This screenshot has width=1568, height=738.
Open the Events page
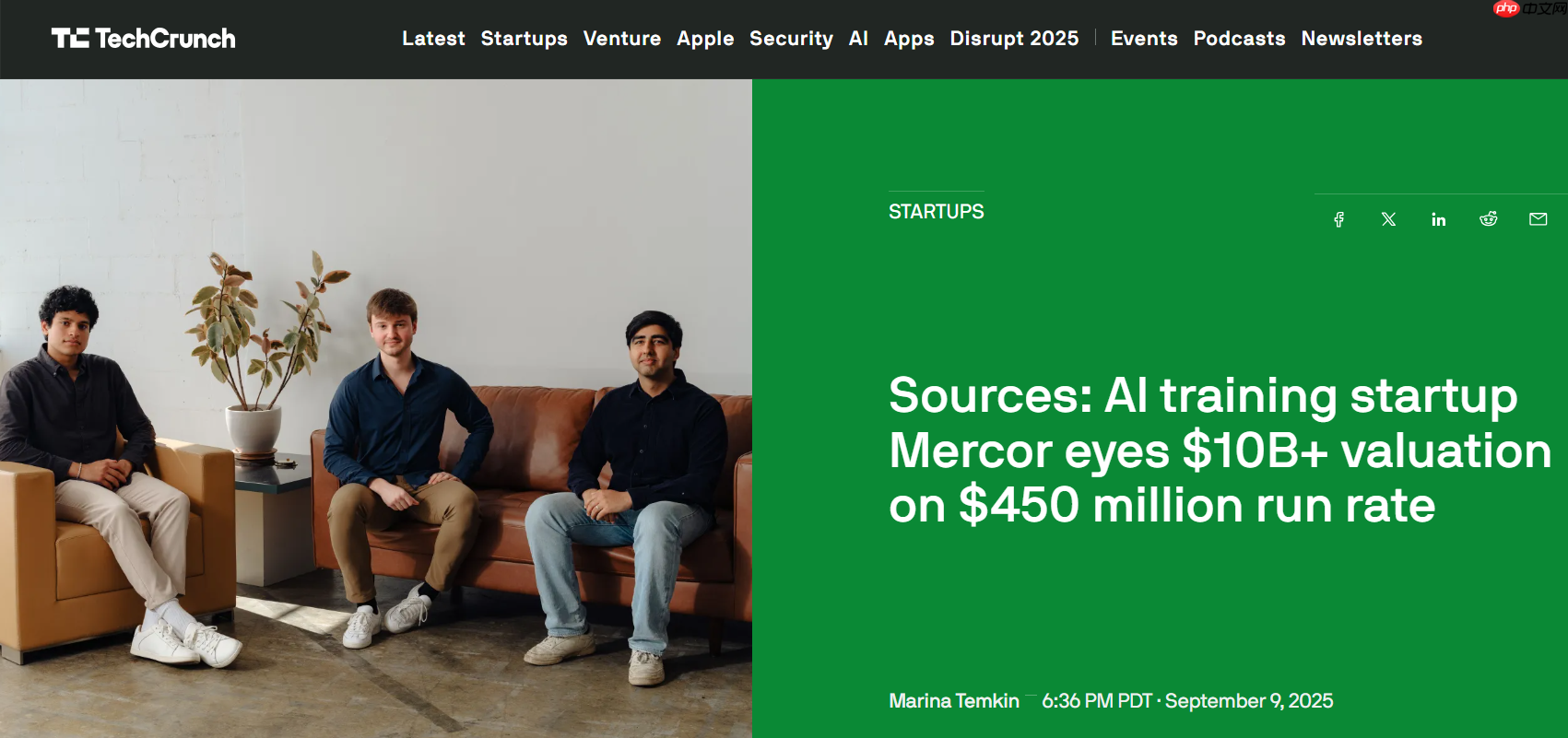click(x=1144, y=39)
